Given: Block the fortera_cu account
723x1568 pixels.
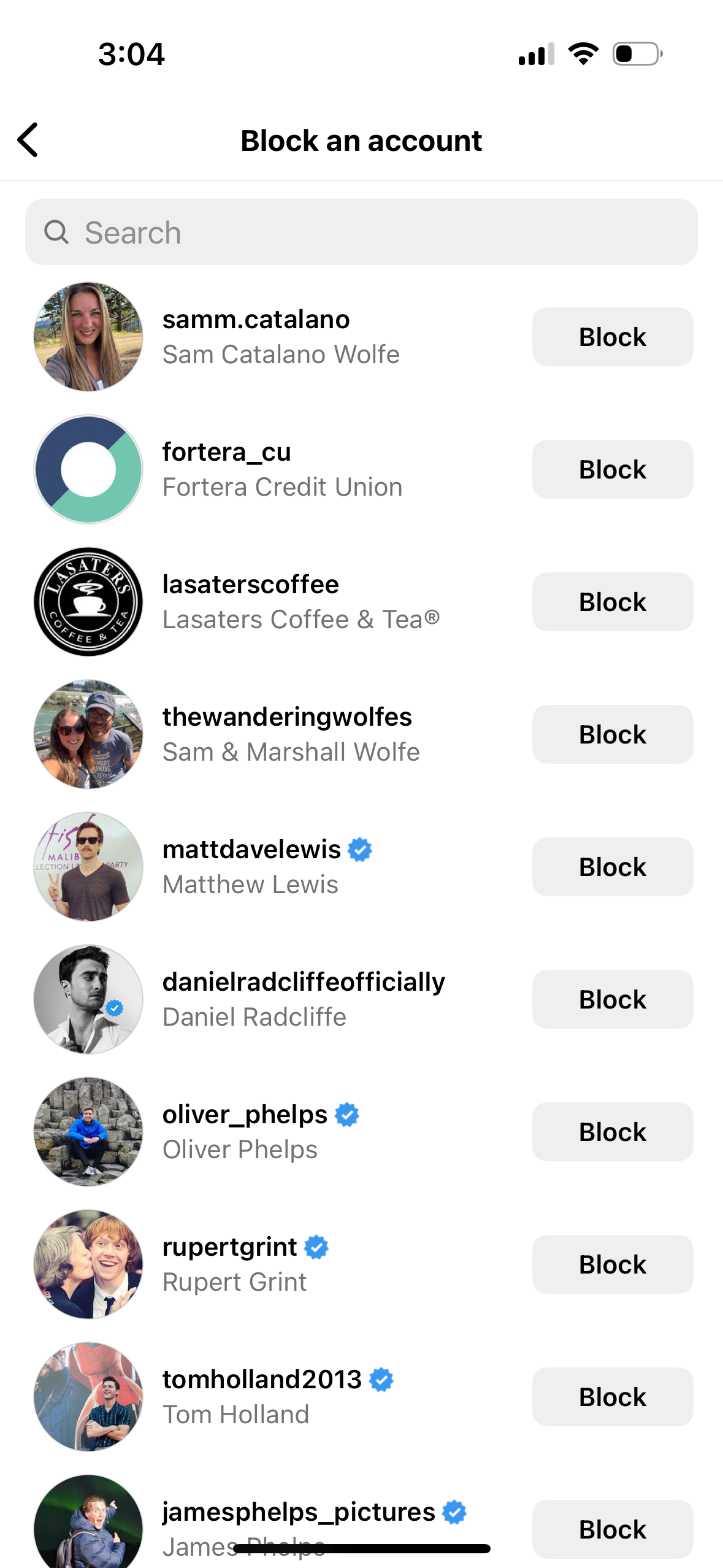Looking at the screenshot, I should 612,469.
